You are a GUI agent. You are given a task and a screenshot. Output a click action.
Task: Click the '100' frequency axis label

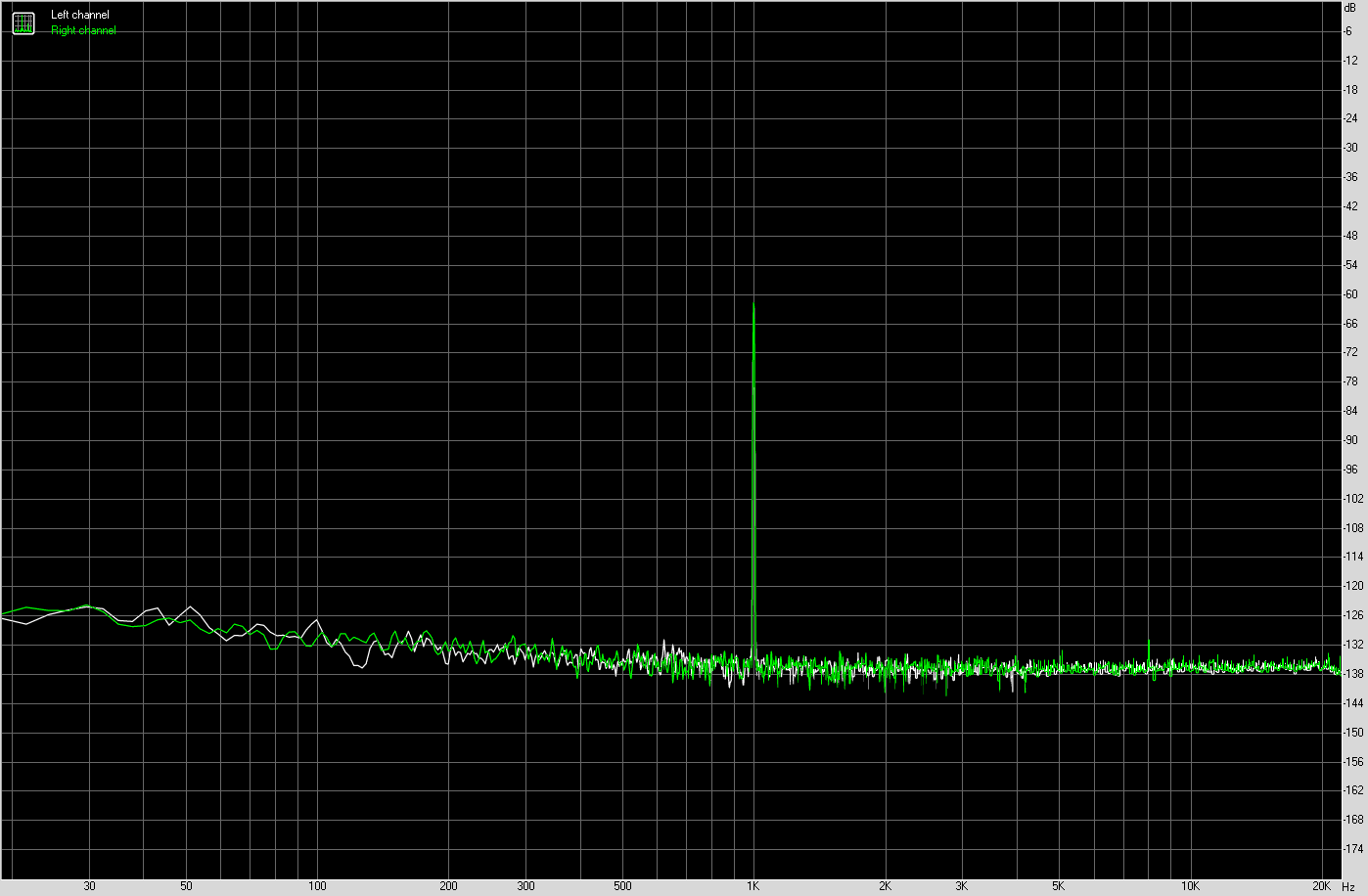pos(317,886)
